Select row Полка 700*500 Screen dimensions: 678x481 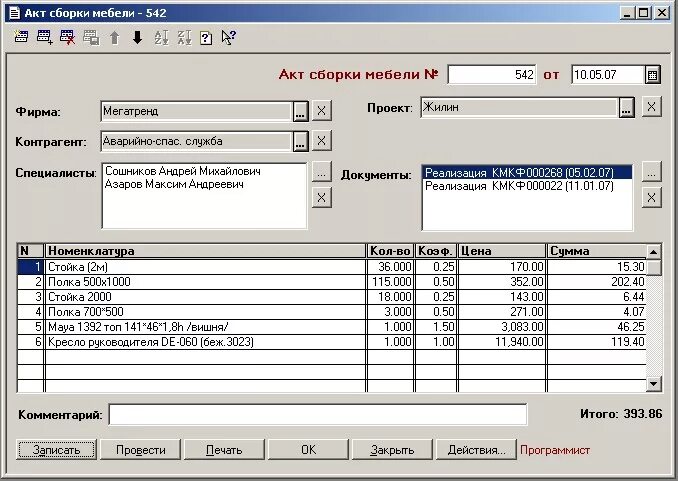coord(332,312)
